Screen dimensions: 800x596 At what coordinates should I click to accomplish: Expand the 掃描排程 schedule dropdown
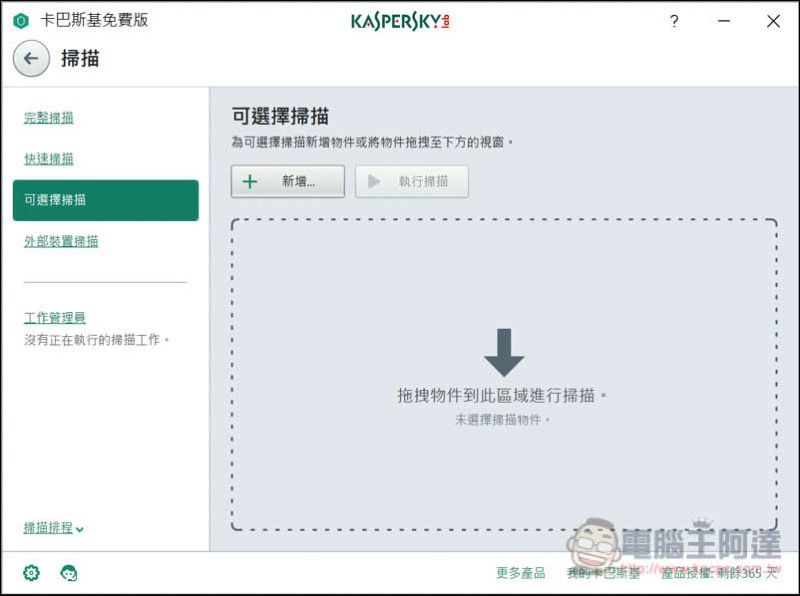(x=54, y=528)
